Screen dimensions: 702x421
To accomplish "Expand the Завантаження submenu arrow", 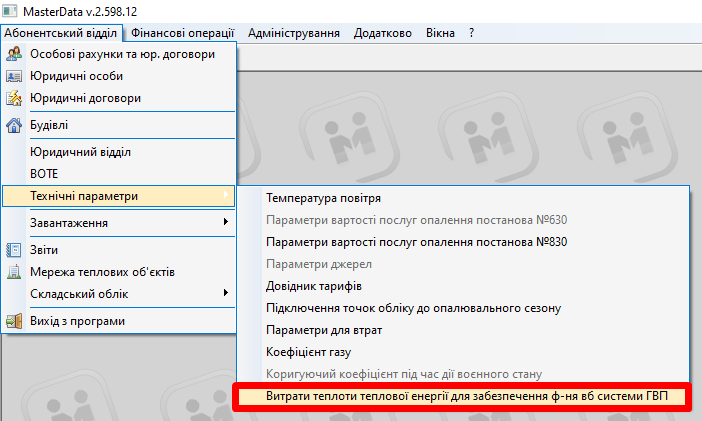I will [x=226, y=222].
